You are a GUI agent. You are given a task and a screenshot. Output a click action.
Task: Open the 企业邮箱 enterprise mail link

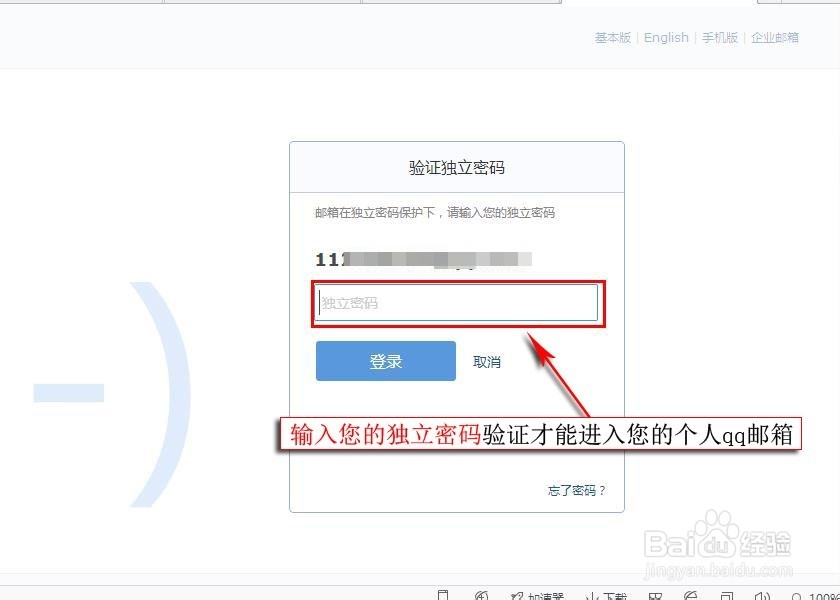click(775, 38)
